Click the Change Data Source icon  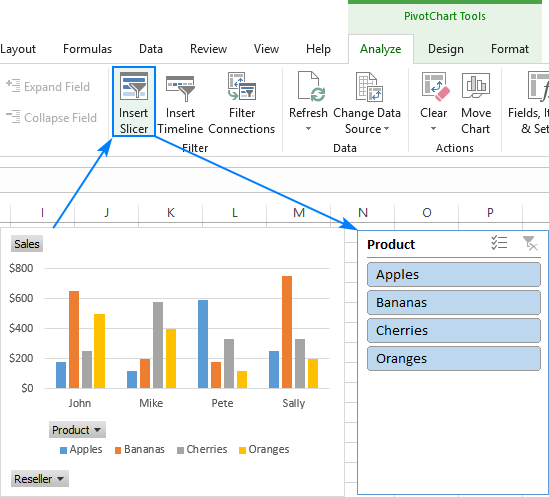[x=369, y=87]
